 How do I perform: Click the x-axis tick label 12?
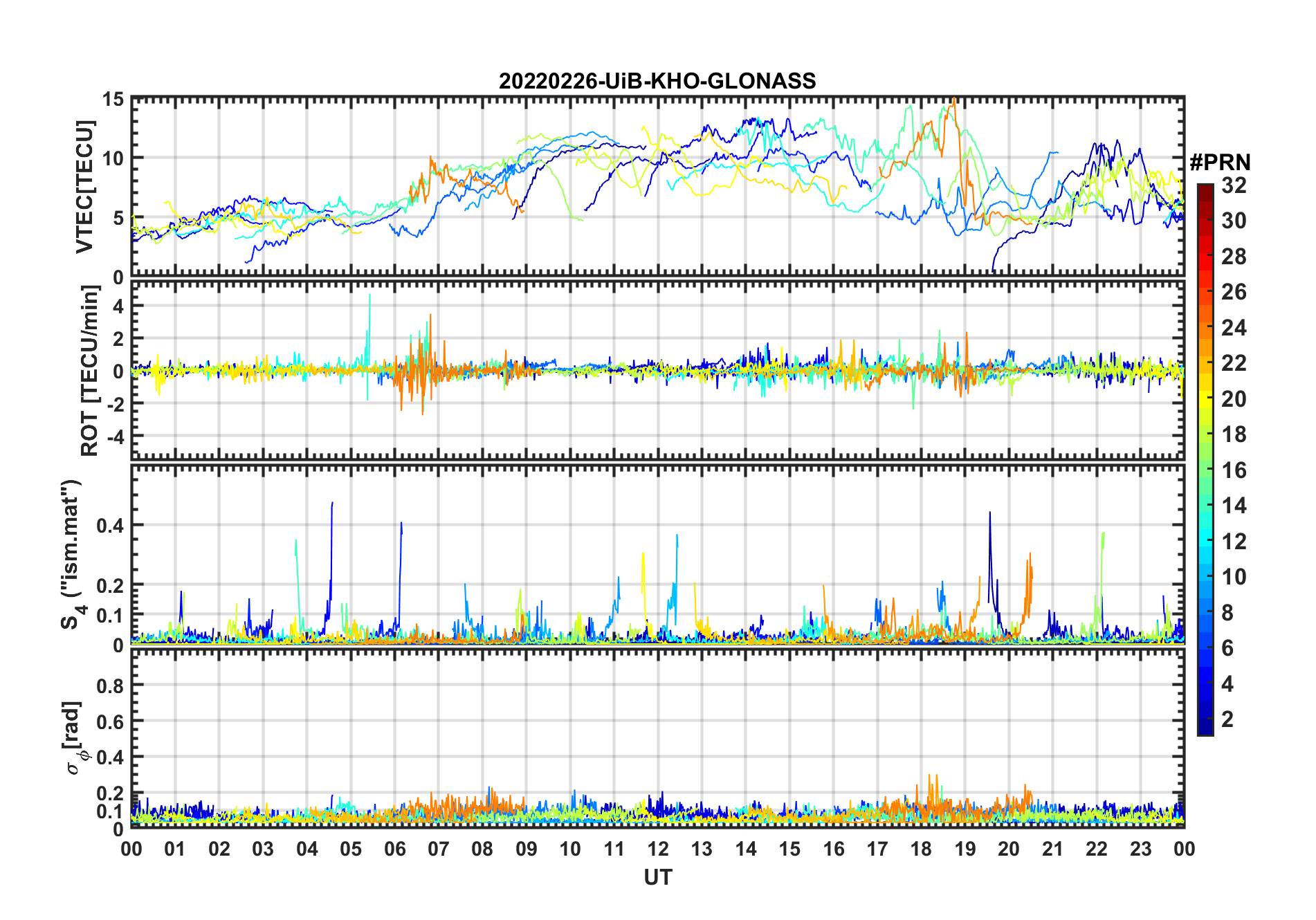click(x=658, y=849)
